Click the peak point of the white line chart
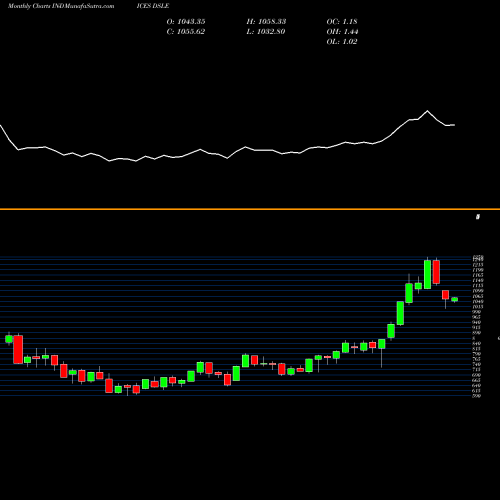Screen dimensions: 500x500 click(x=427, y=111)
